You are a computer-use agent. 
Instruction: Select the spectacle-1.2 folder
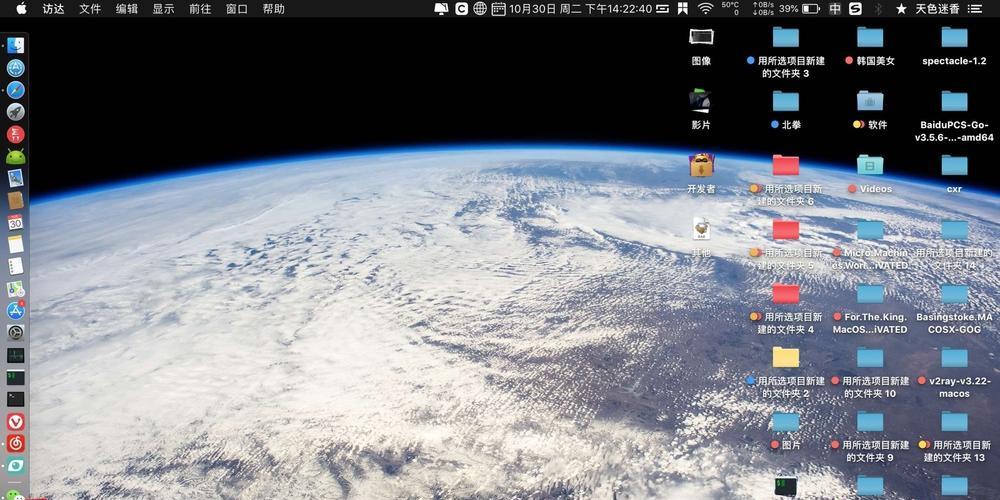click(x=954, y=37)
